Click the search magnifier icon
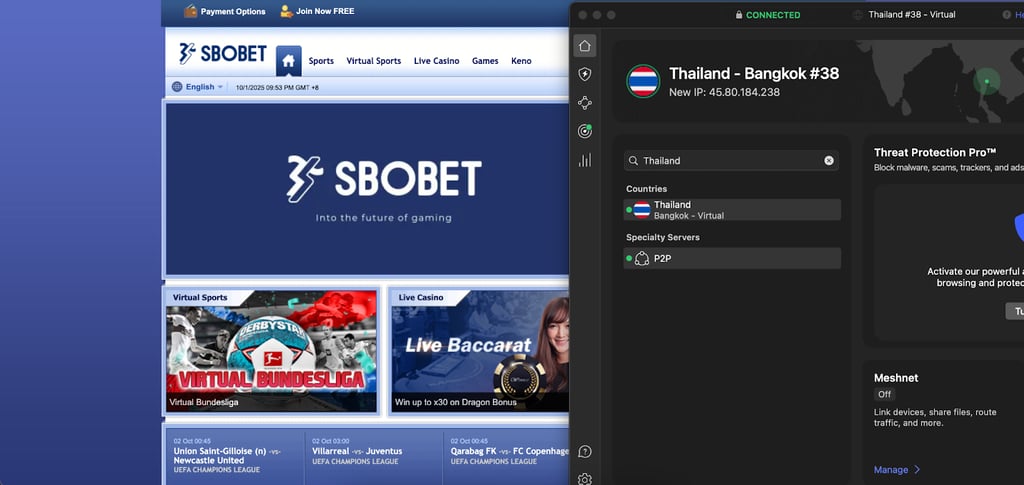The image size is (1024, 485). point(633,161)
